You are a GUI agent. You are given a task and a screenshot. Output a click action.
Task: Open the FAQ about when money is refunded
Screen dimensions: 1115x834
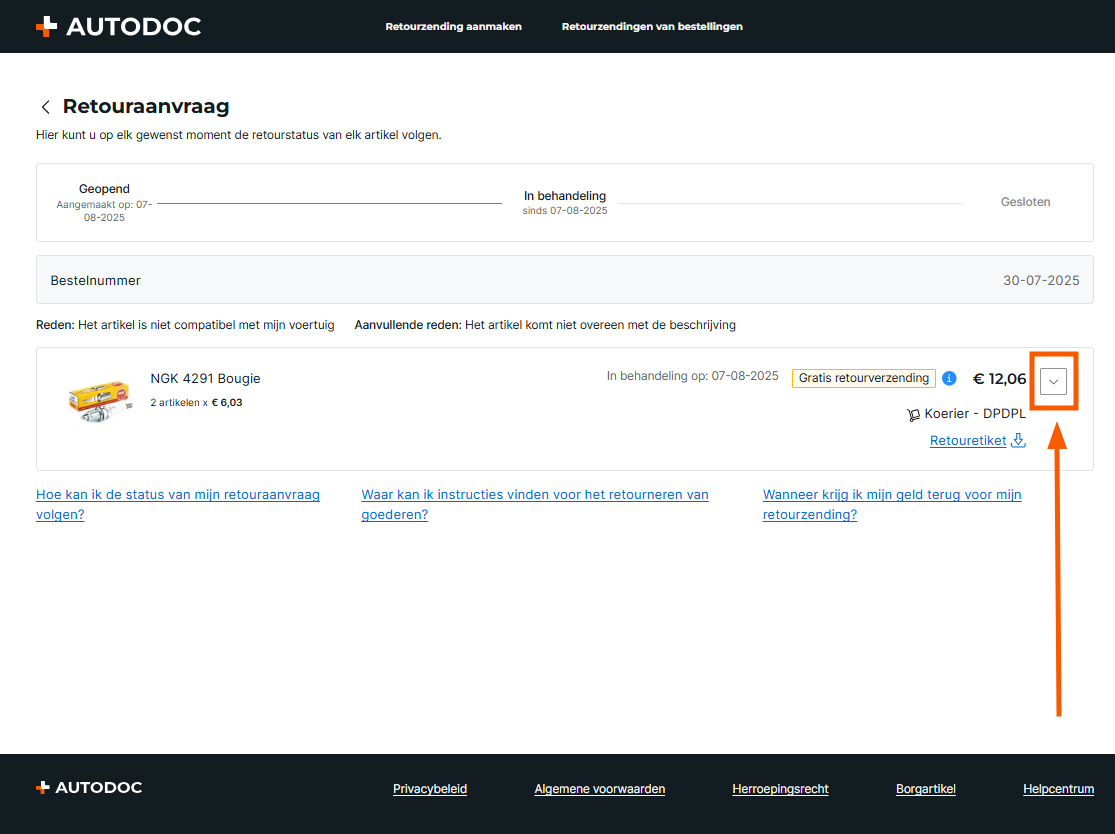891,504
